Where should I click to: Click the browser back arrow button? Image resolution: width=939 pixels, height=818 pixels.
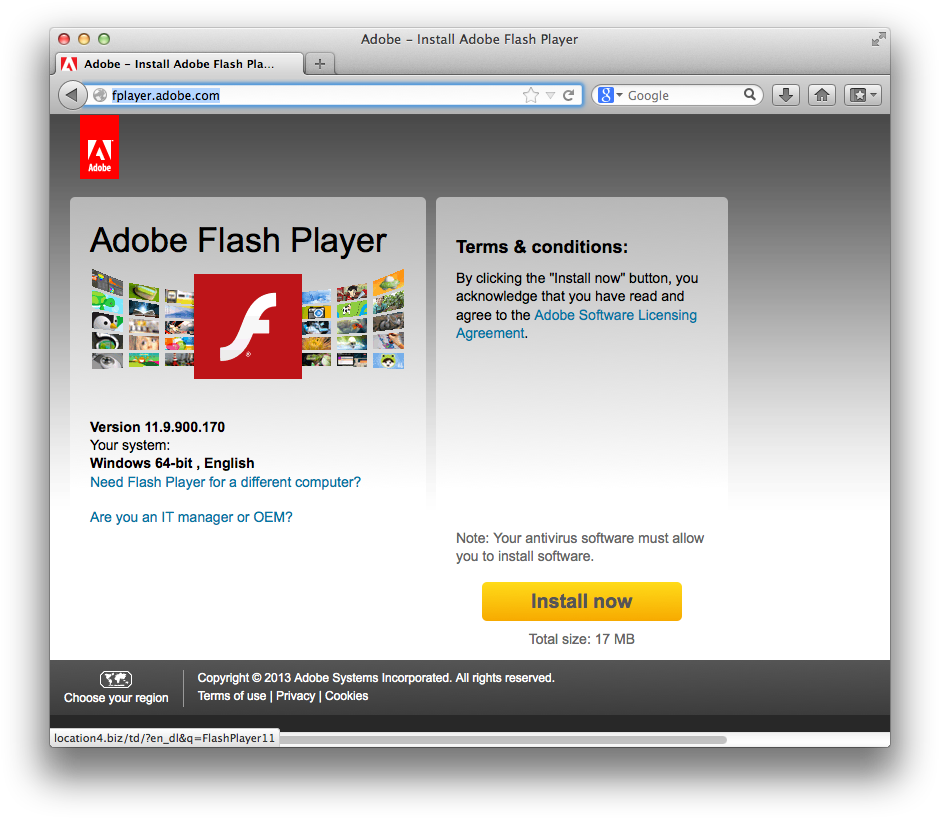coord(72,95)
